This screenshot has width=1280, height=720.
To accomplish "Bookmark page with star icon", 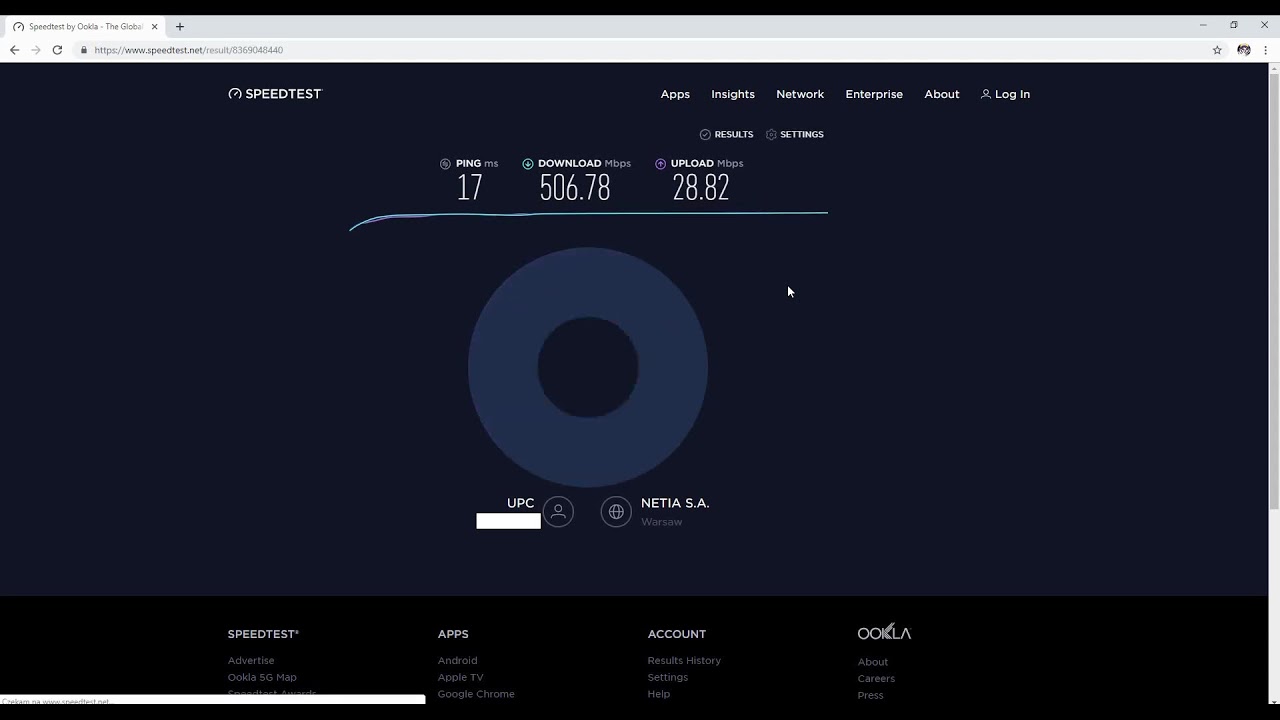I will pyautogui.click(x=1217, y=50).
